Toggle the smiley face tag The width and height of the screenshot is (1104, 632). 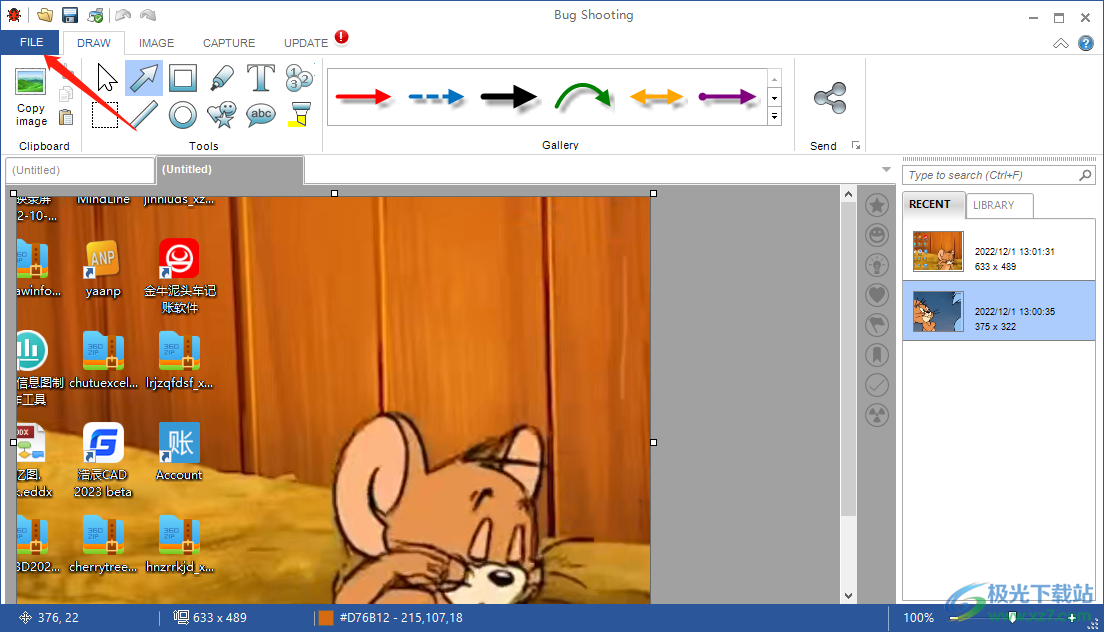tap(877, 235)
